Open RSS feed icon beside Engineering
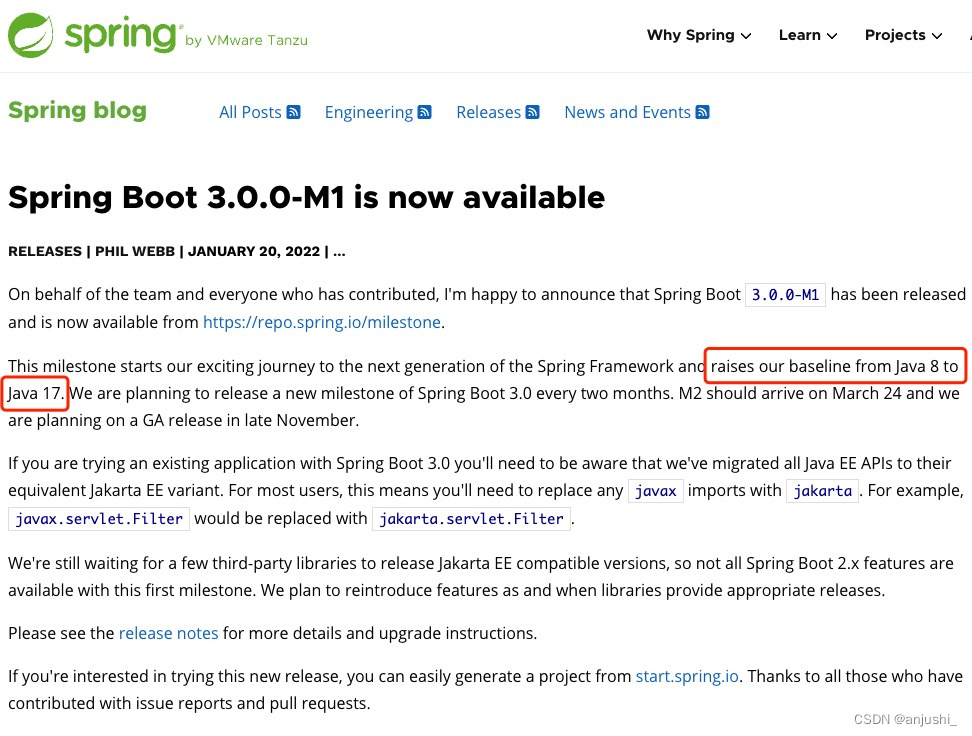 (425, 112)
